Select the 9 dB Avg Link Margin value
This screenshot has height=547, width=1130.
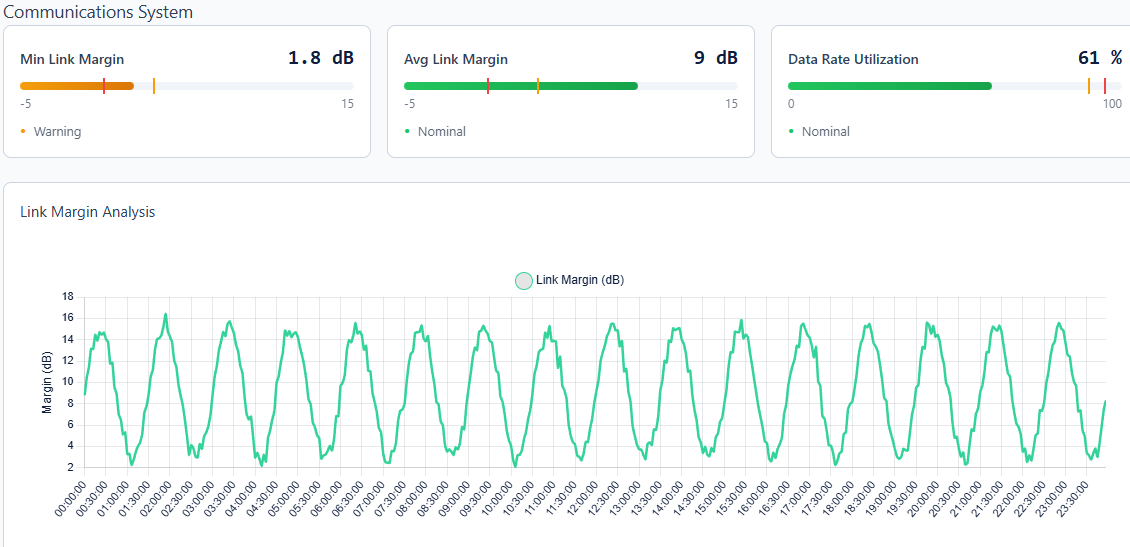click(x=715, y=58)
